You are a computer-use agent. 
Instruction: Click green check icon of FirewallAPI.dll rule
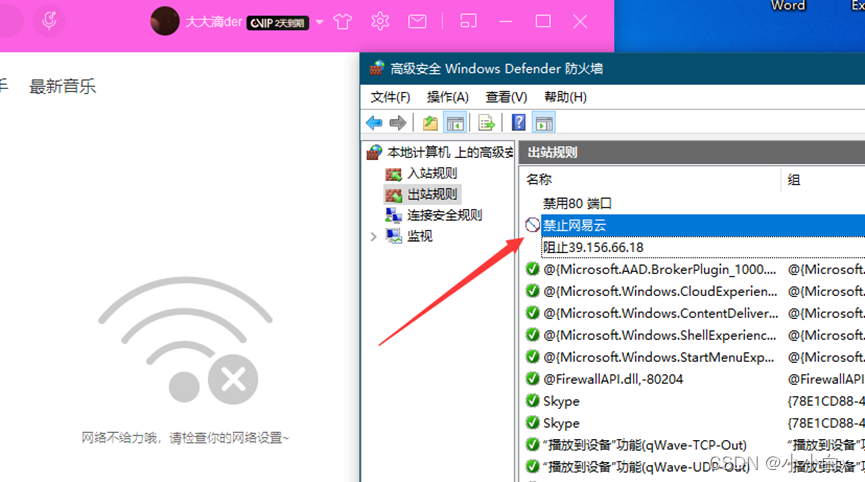[x=532, y=379]
